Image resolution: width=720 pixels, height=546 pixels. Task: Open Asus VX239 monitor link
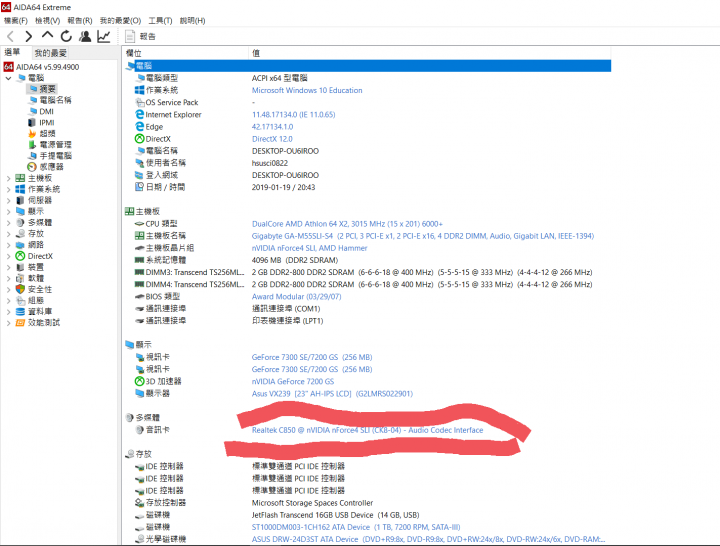pos(332,394)
